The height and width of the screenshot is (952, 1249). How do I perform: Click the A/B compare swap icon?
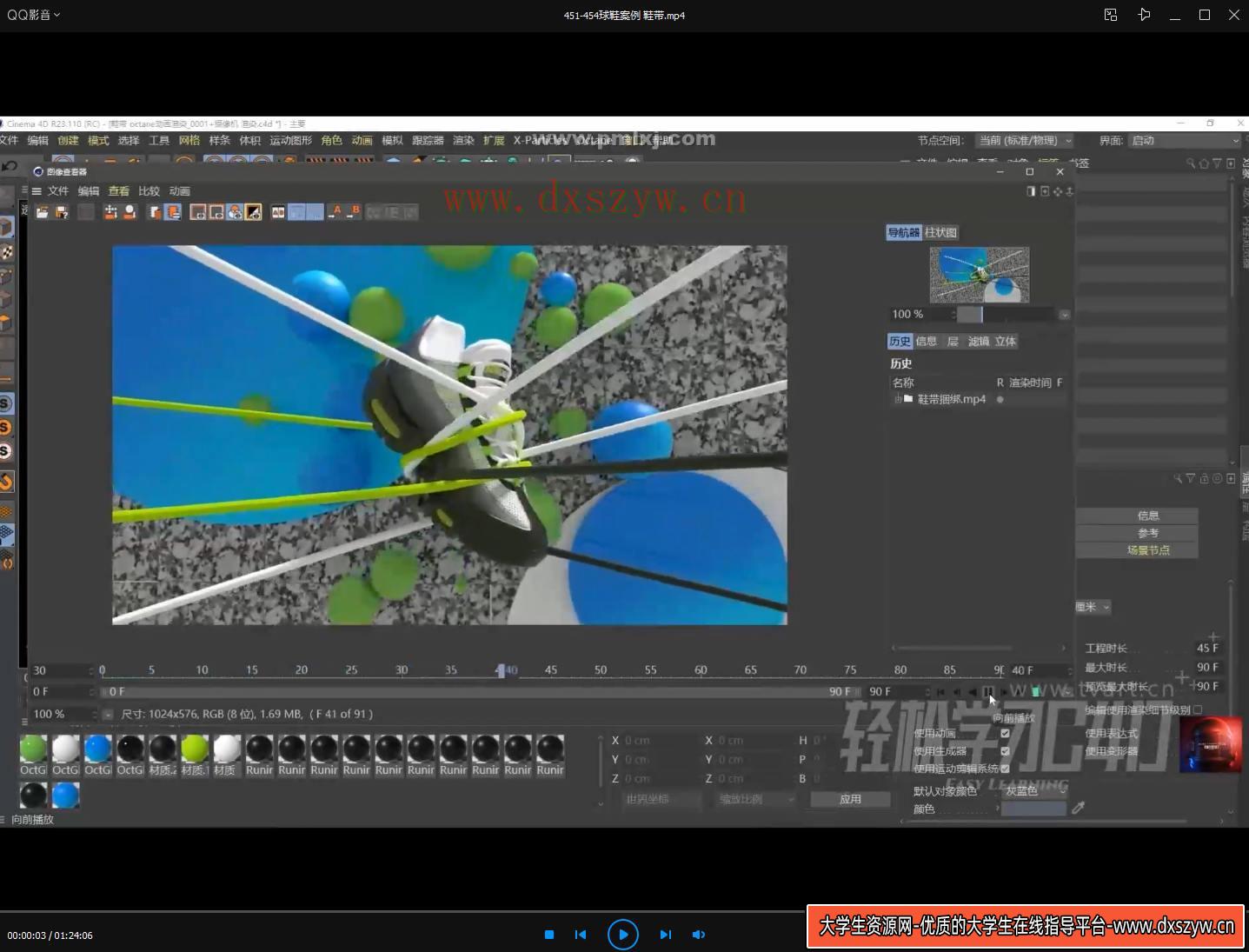tap(278, 212)
